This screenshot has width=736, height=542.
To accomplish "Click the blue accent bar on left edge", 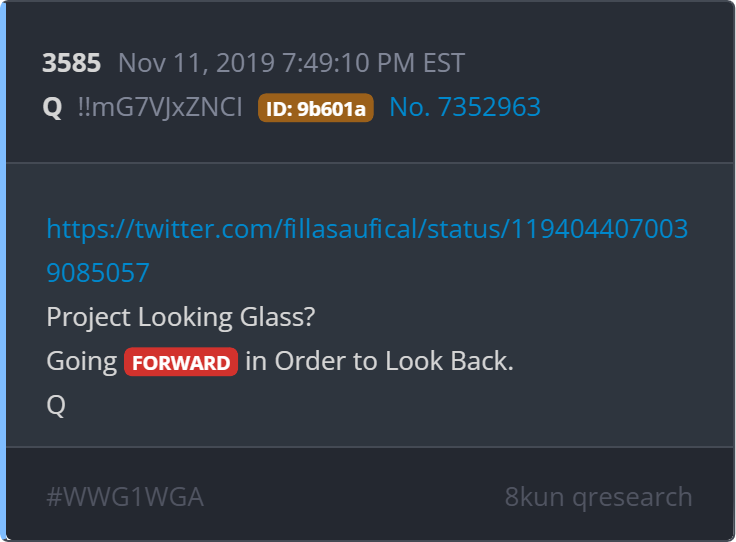I will 3,271.
